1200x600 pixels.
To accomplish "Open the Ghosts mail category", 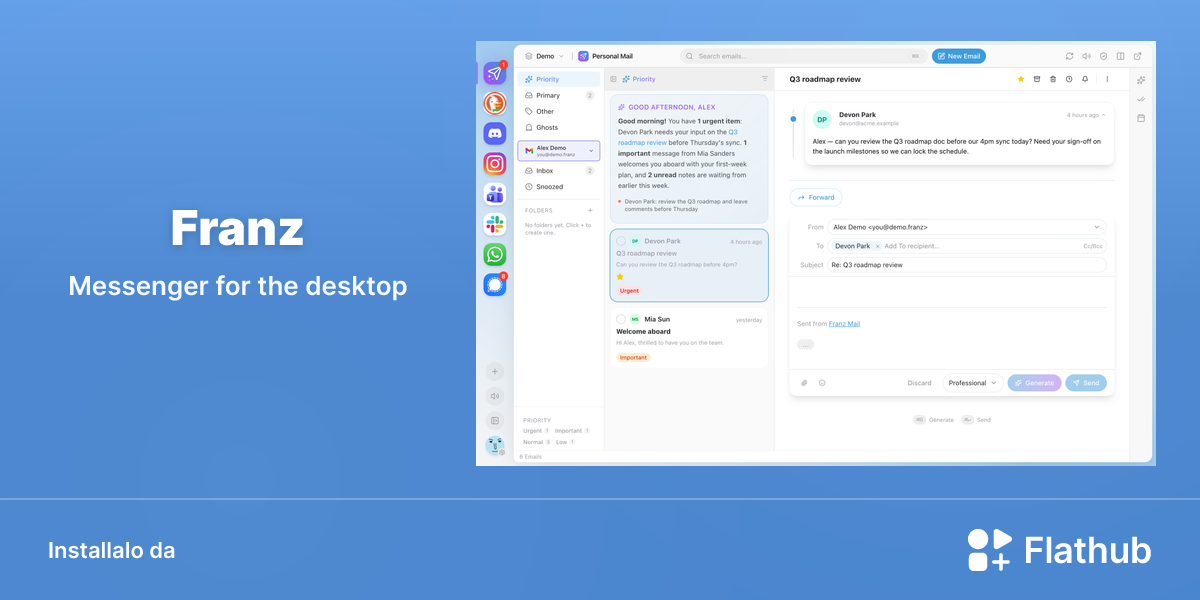I will click(559, 127).
